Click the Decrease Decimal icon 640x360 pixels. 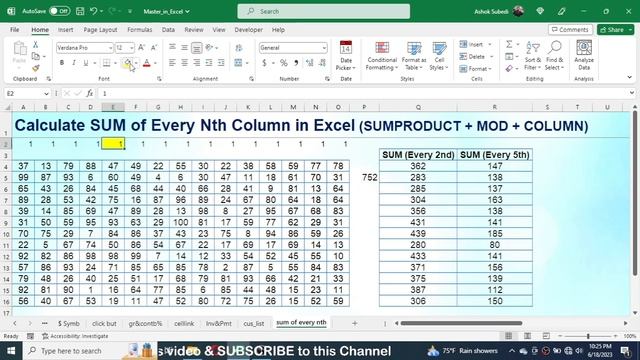coord(322,63)
